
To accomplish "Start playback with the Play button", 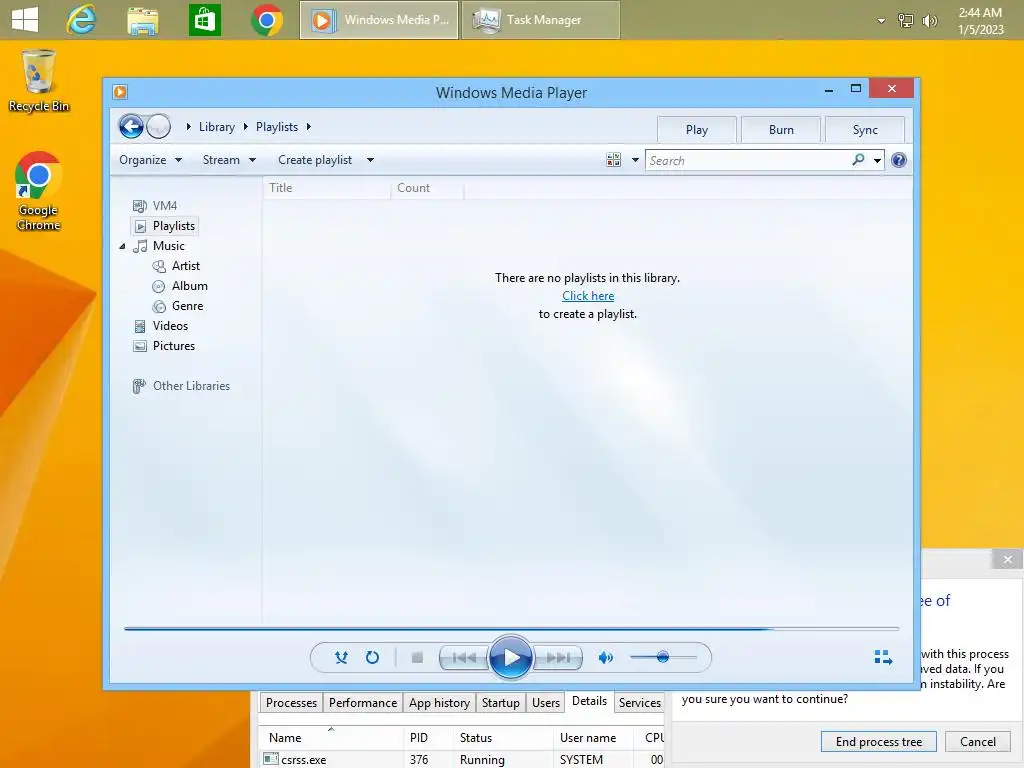I will [510, 657].
